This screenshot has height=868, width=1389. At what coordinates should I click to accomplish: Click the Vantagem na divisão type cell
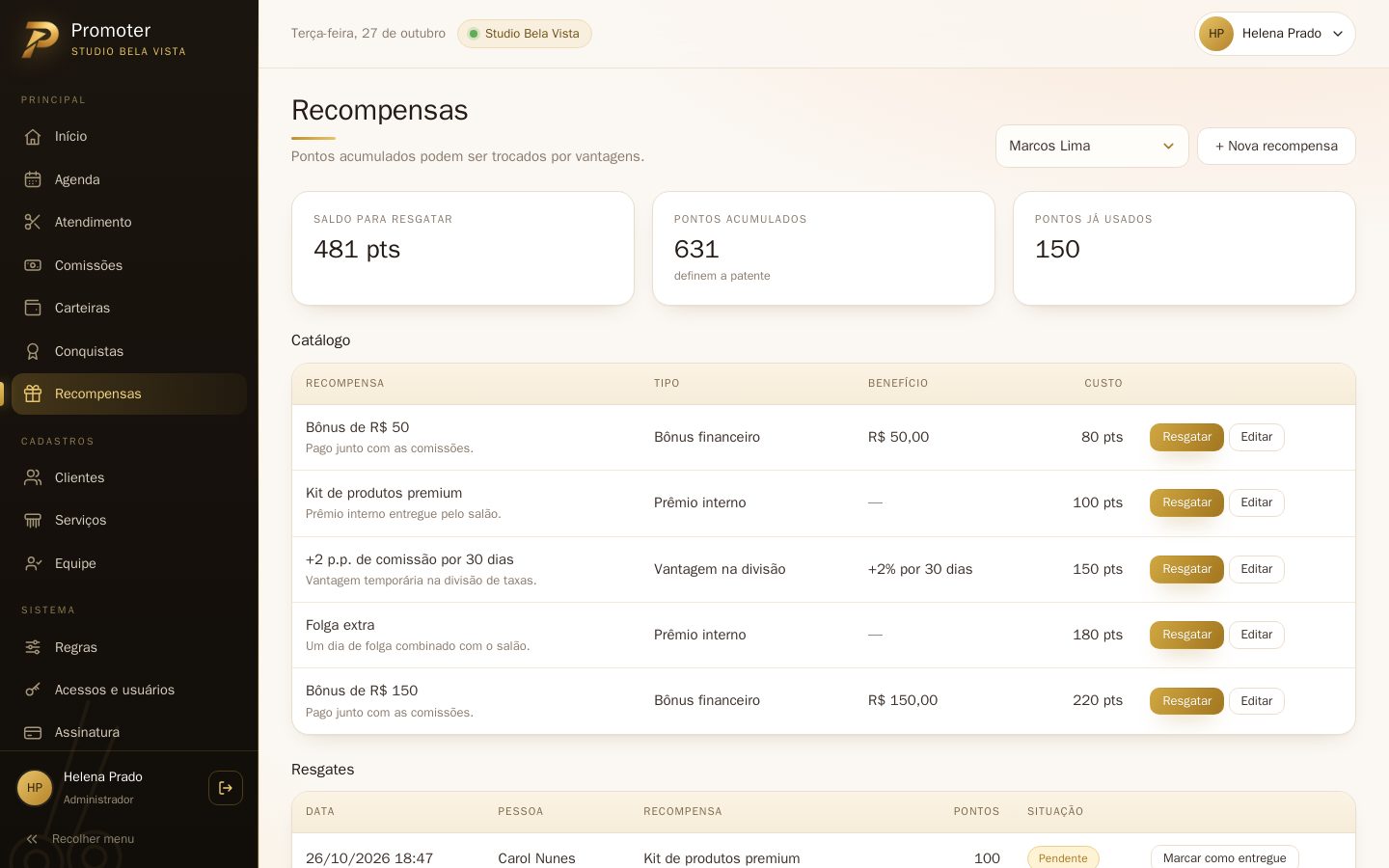[720, 569]
